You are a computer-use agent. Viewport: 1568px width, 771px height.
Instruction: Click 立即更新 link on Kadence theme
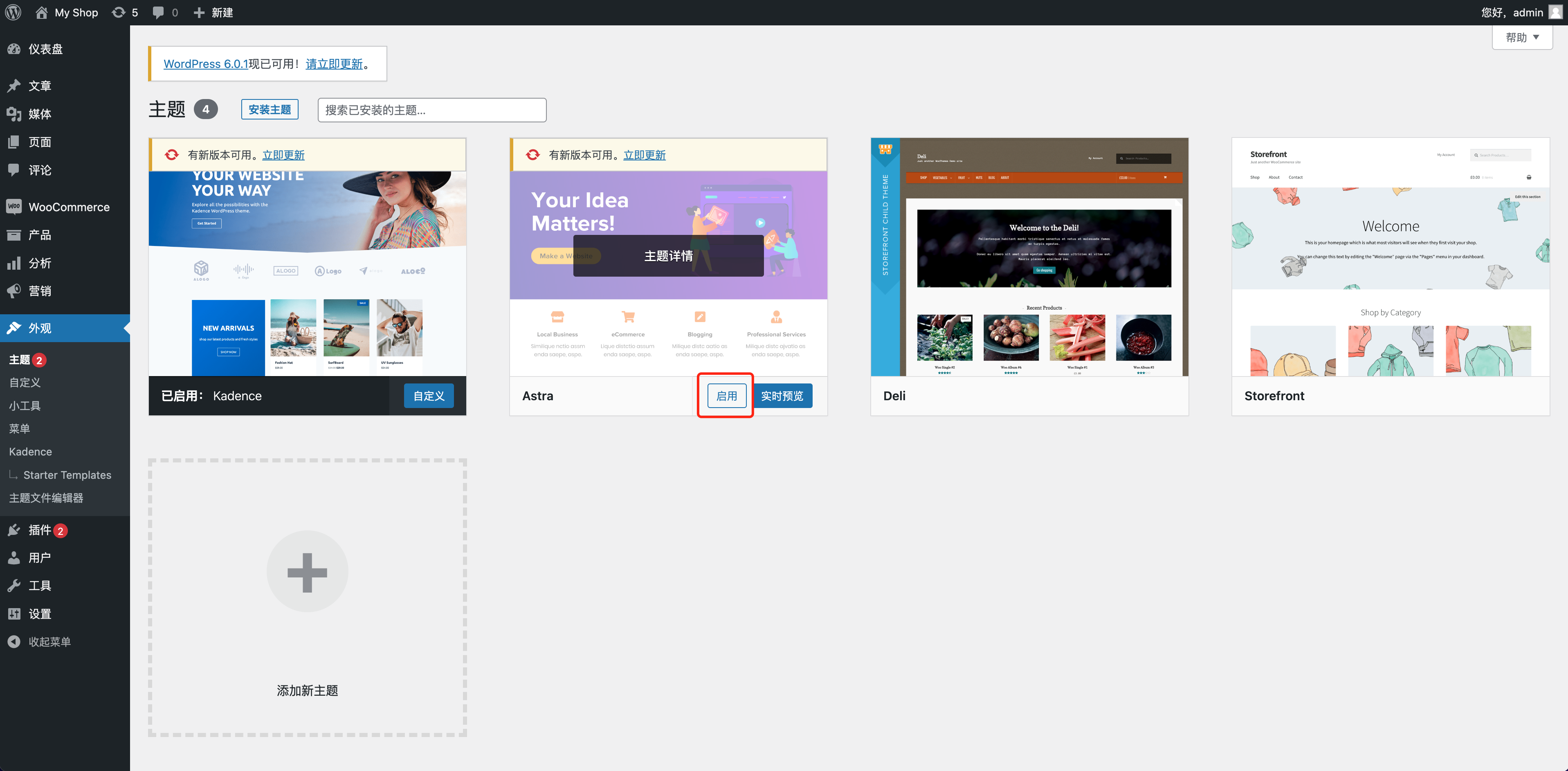point(283,155)
